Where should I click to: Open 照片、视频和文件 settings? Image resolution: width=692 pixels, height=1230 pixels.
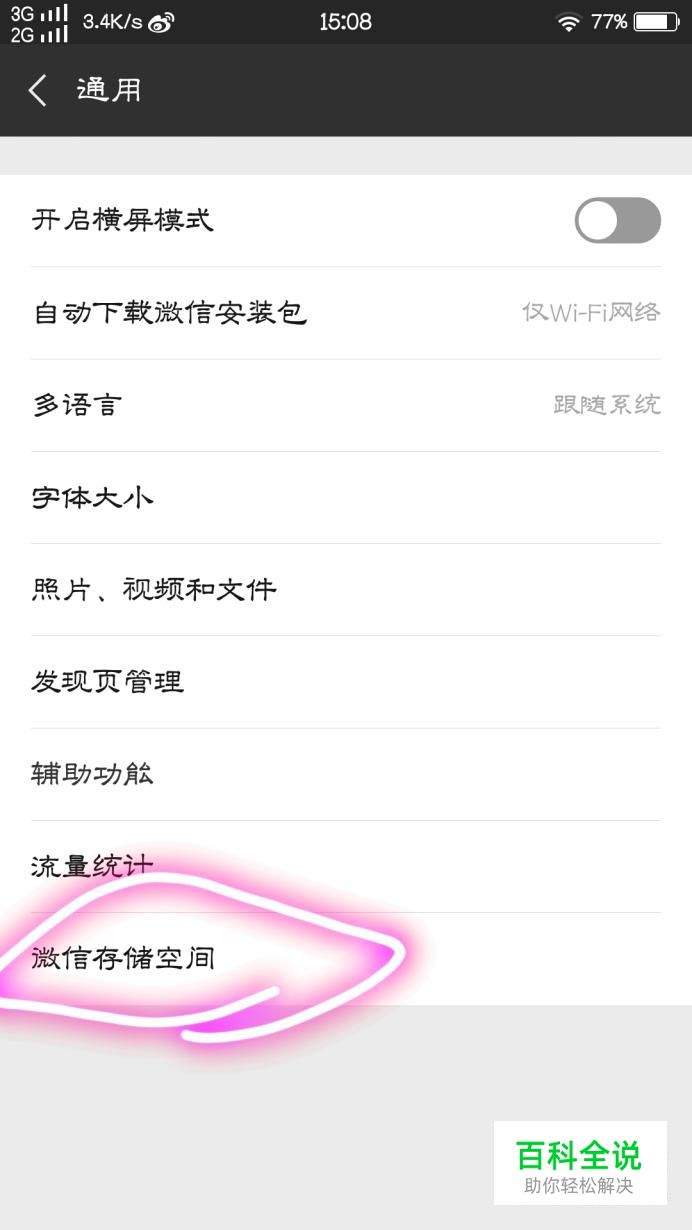pyautogui.click(x=346, y=589)
